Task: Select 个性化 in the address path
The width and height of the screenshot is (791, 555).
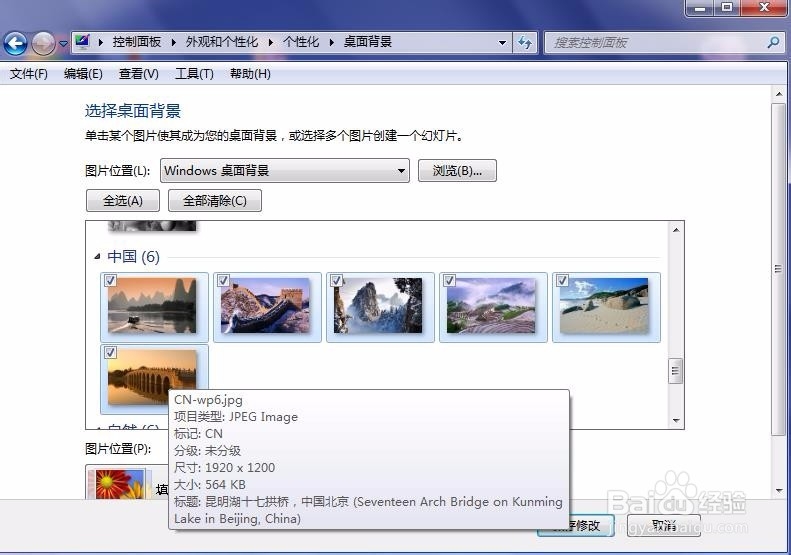Action: click(301, 42)
